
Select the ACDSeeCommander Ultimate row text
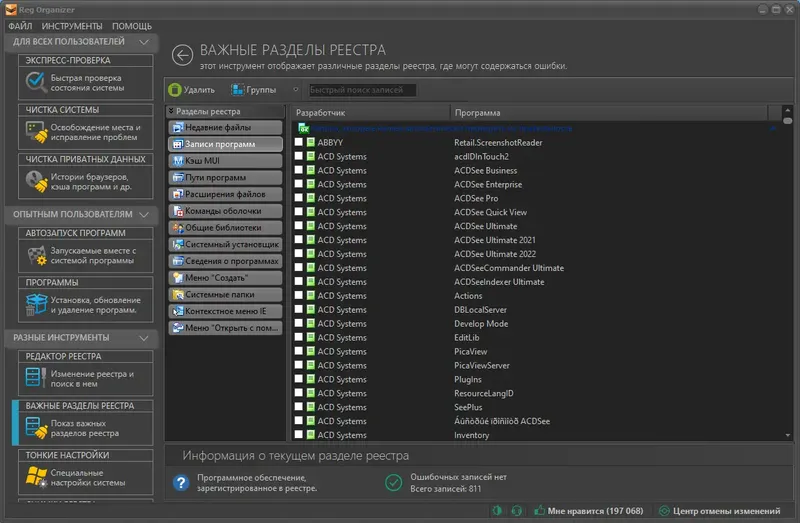click(509, 268)
